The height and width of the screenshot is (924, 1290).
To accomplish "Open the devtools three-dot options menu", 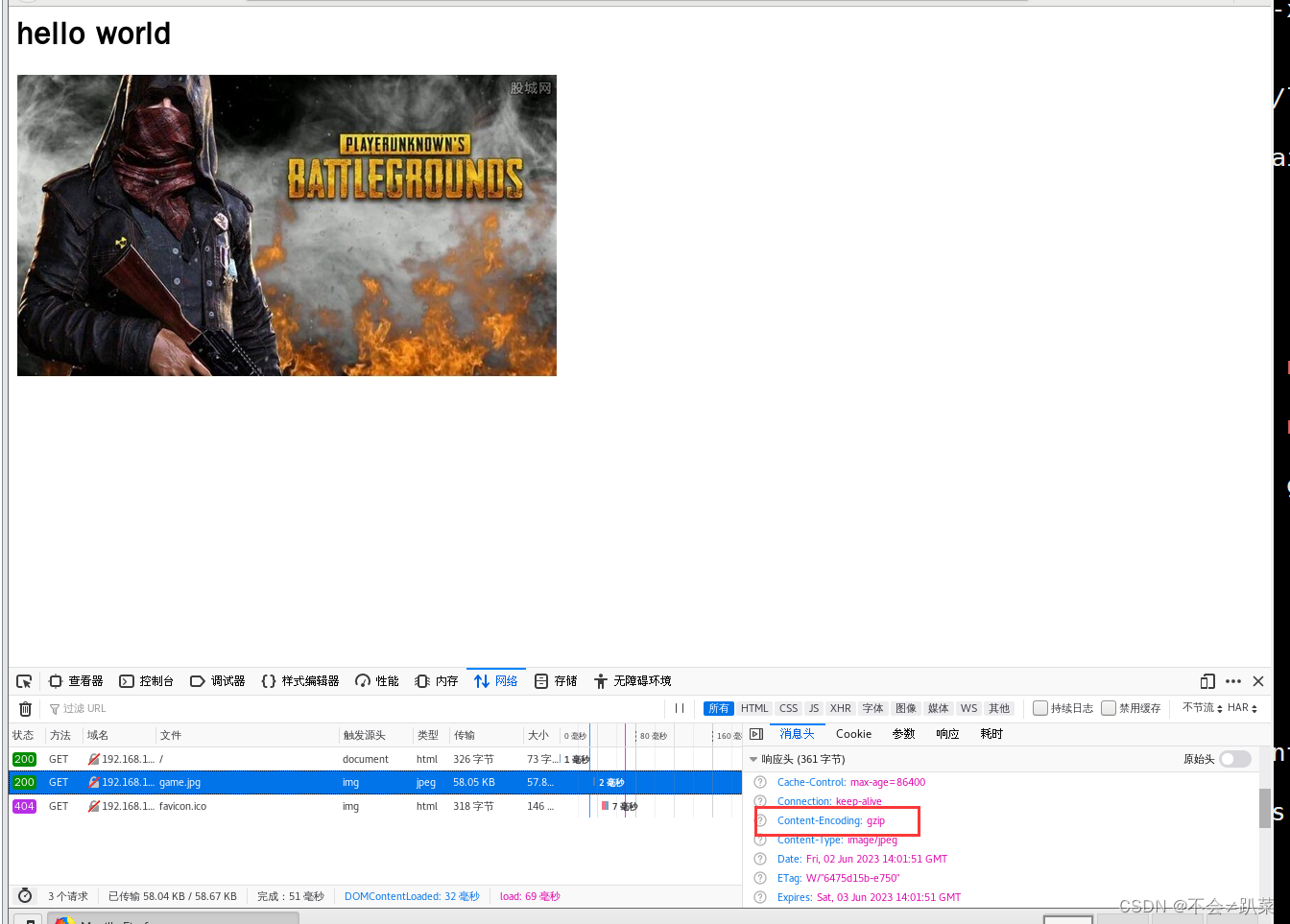I will click(x=1233, y=681).
